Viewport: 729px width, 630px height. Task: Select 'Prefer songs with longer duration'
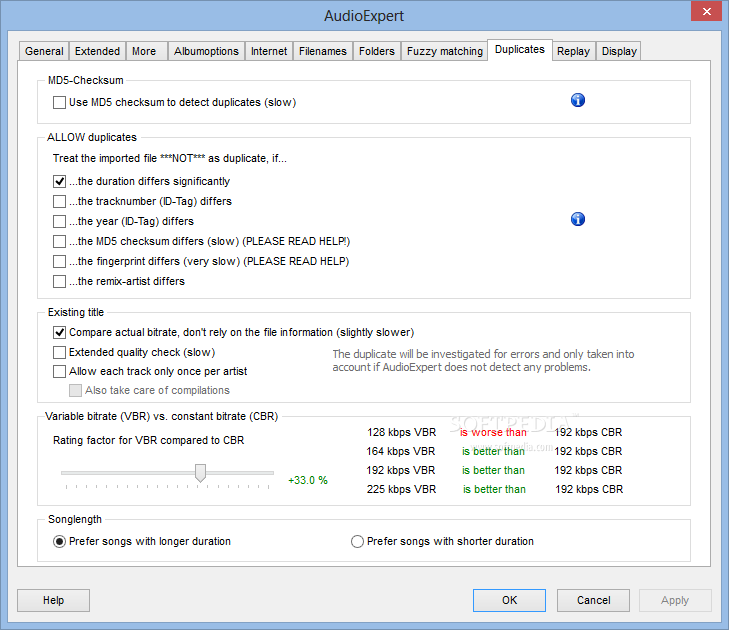(60, 542)
